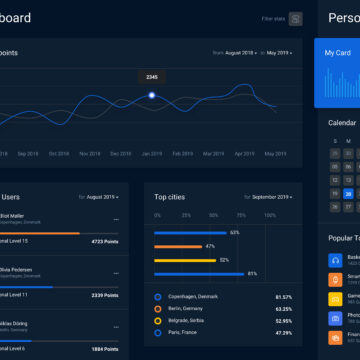Open the purple camera task icon

(335, 318)
